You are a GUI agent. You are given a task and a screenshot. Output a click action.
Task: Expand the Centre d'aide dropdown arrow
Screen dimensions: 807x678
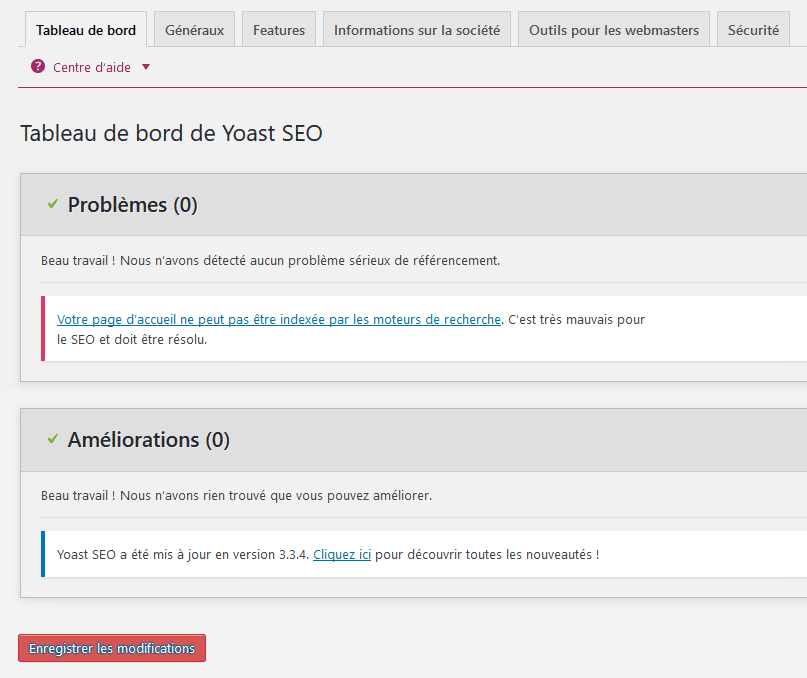click(146, 67)
